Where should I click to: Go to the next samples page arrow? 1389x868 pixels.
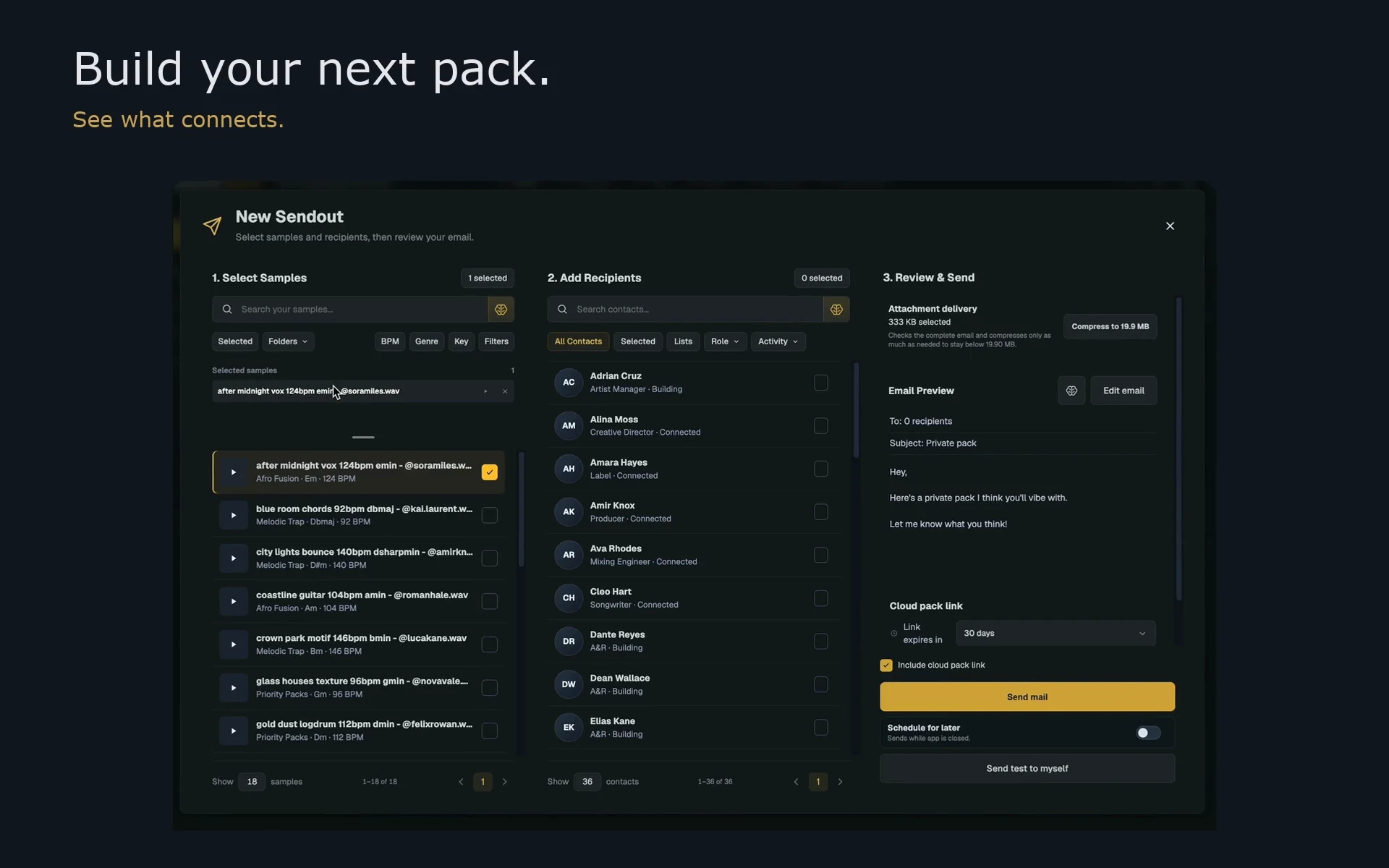click(x=505, y=782)
